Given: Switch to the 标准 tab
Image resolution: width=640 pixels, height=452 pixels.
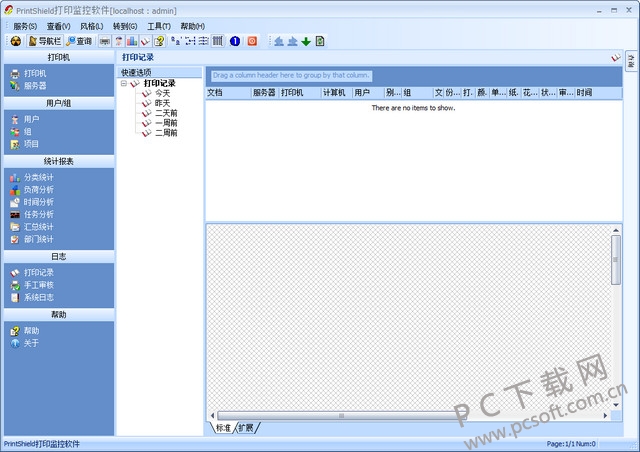Looking at the screenshot, I should pos(223,428).
